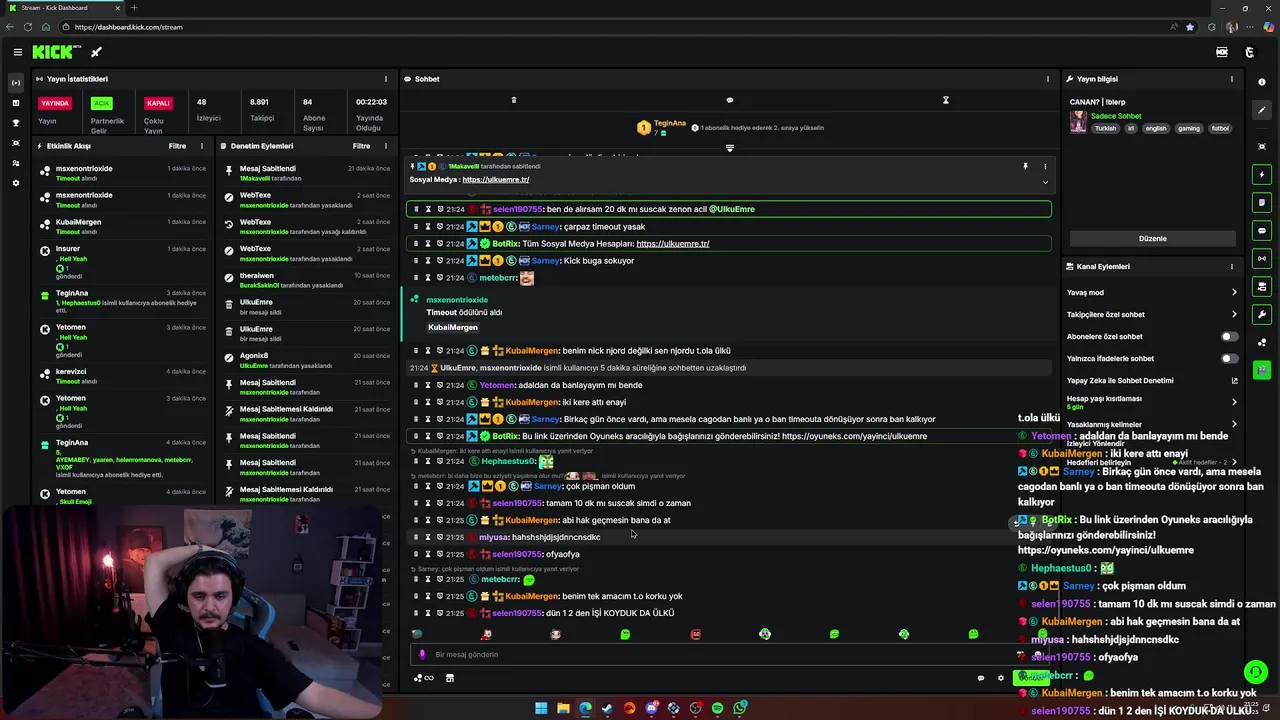Open ulkuemre.tr link in pinned message
The image size is (1280, 720).
click(496, 180)
